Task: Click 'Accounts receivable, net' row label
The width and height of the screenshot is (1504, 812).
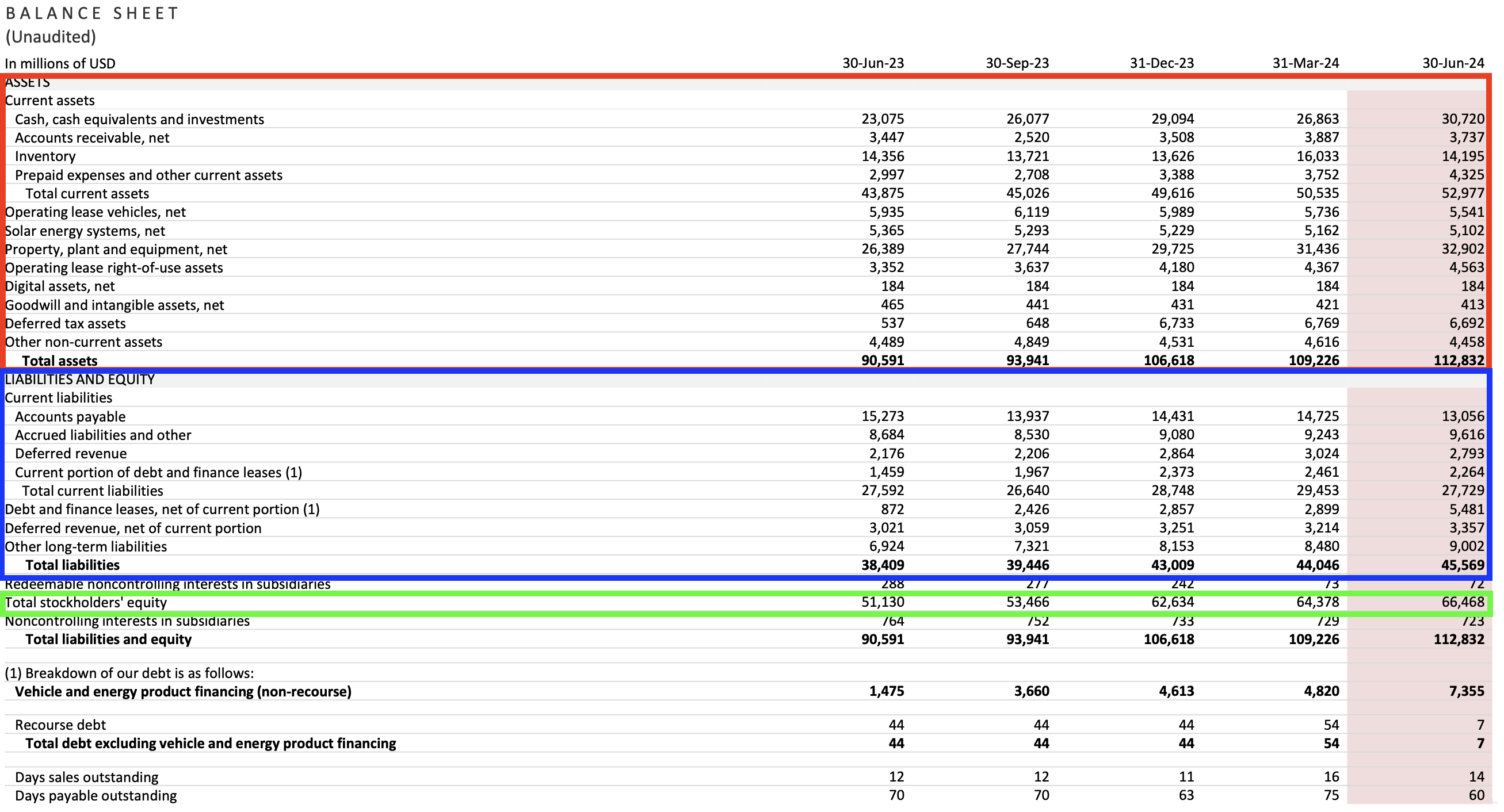Action: pos(92,138)
